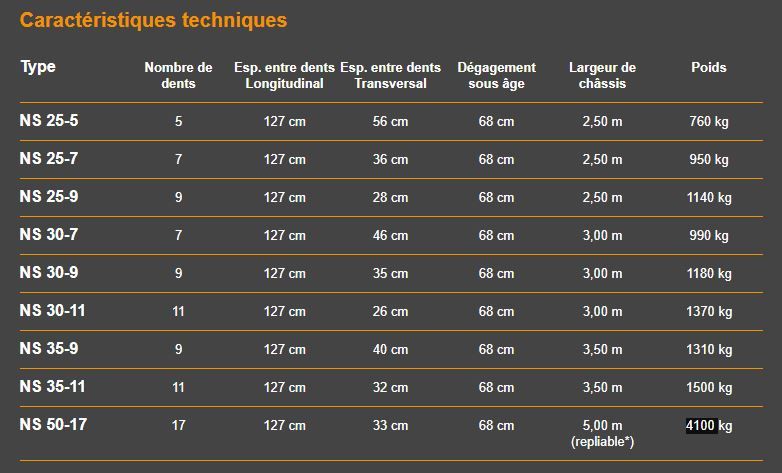Click the highlighted 4100 weight value

click(700, 426)
